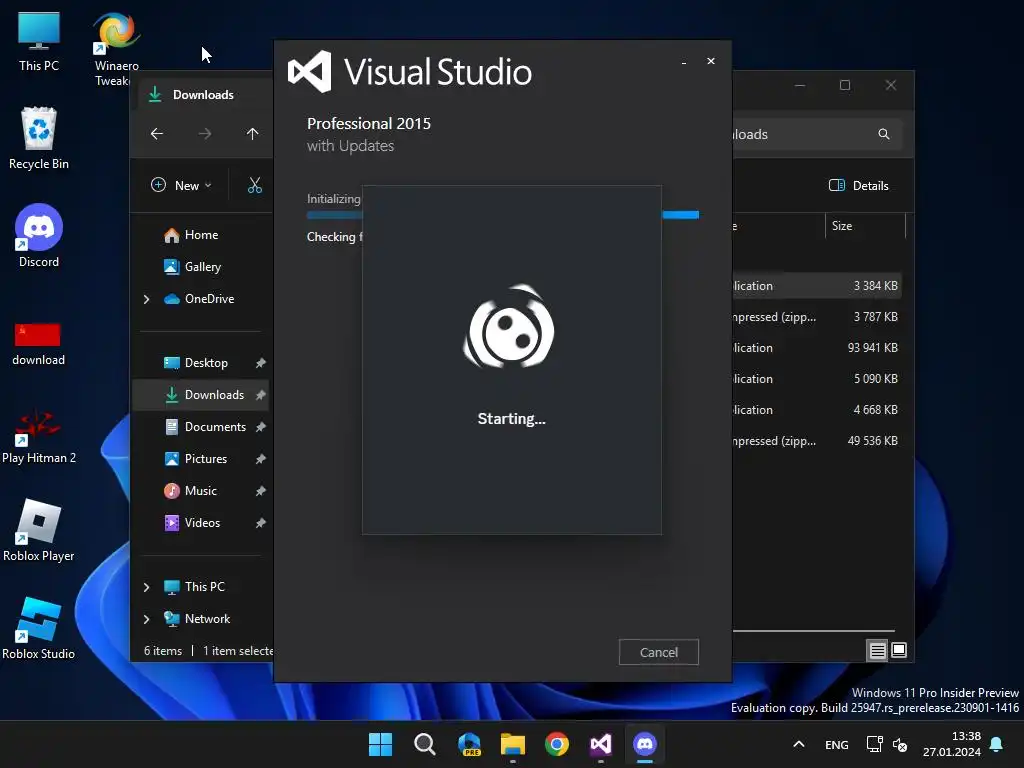Expand the This PC tree node
This screenshot has height=768, width=1024.
click(146, 587)
